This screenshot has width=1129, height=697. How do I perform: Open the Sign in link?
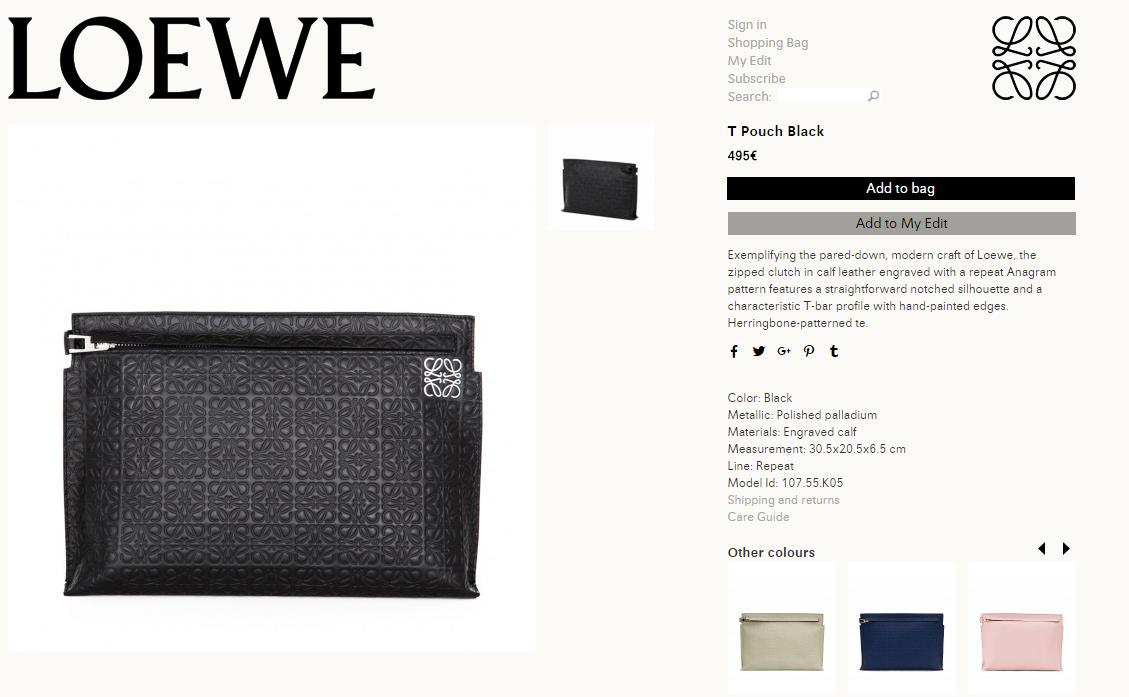(747, 24)
